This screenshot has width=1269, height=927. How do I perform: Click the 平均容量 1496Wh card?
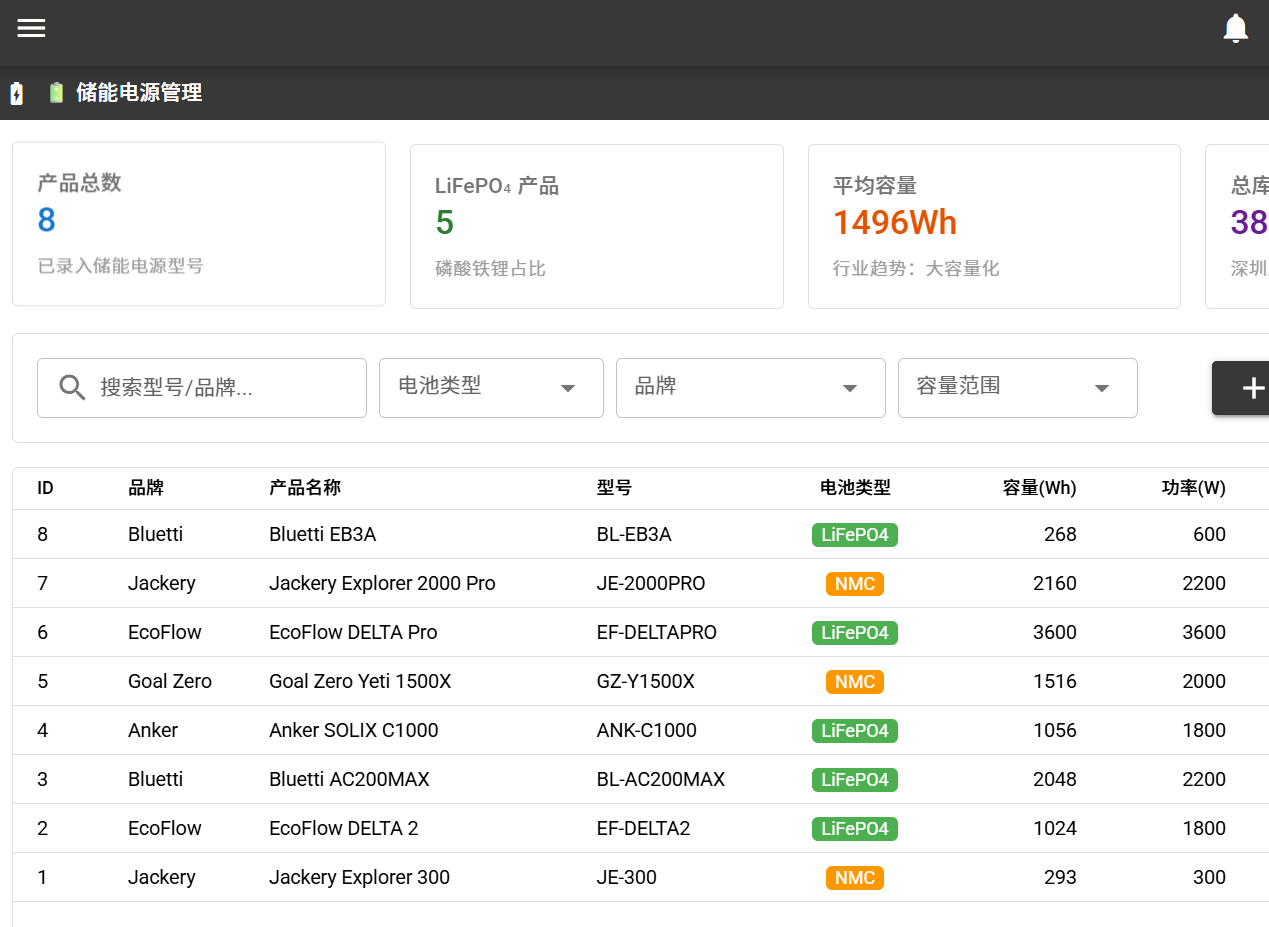pos(994,227)
